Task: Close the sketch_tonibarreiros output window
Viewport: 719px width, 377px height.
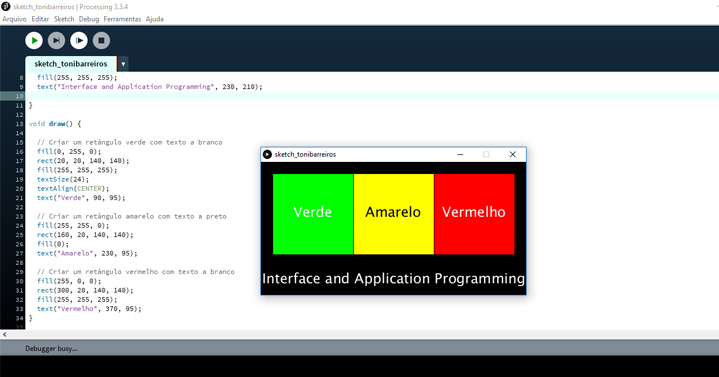Action: 513,155
